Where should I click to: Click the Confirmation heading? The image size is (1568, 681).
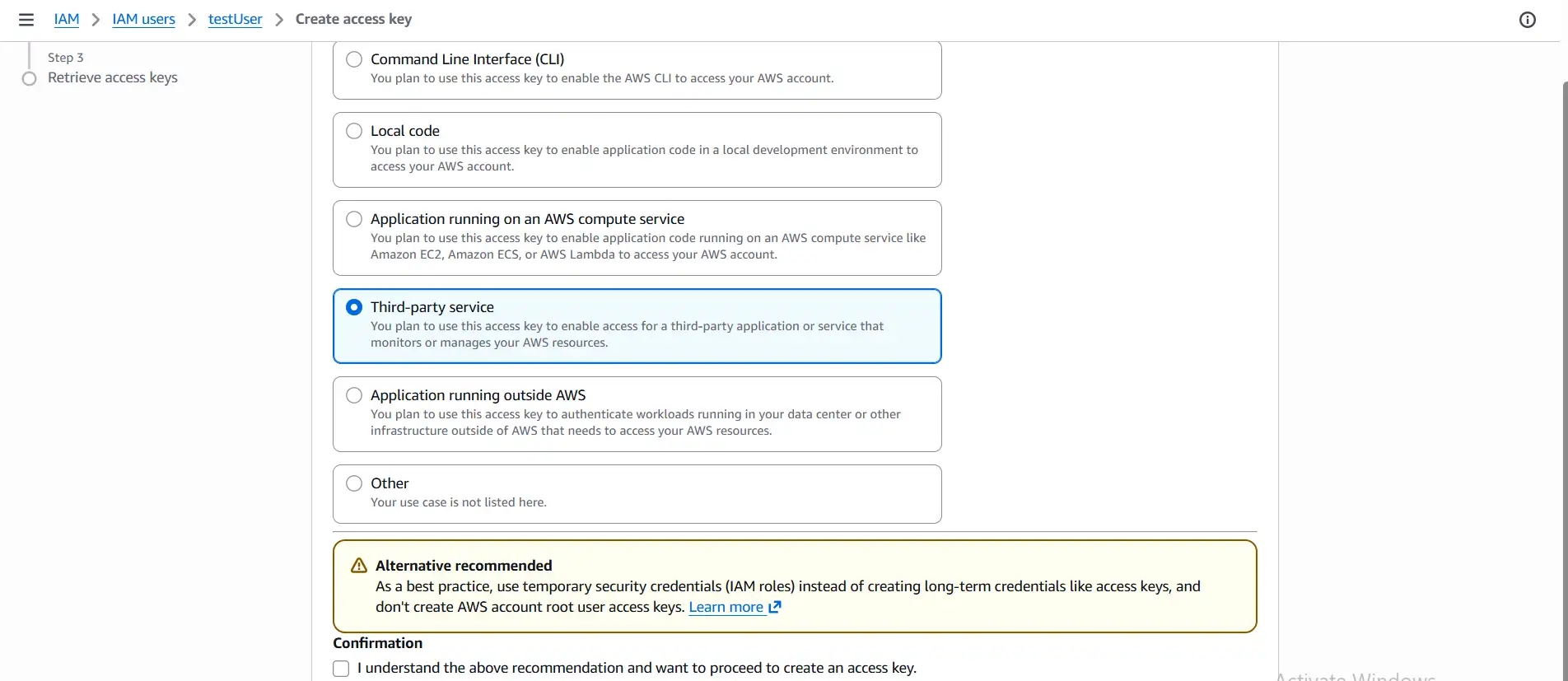[x=378, y=643]
